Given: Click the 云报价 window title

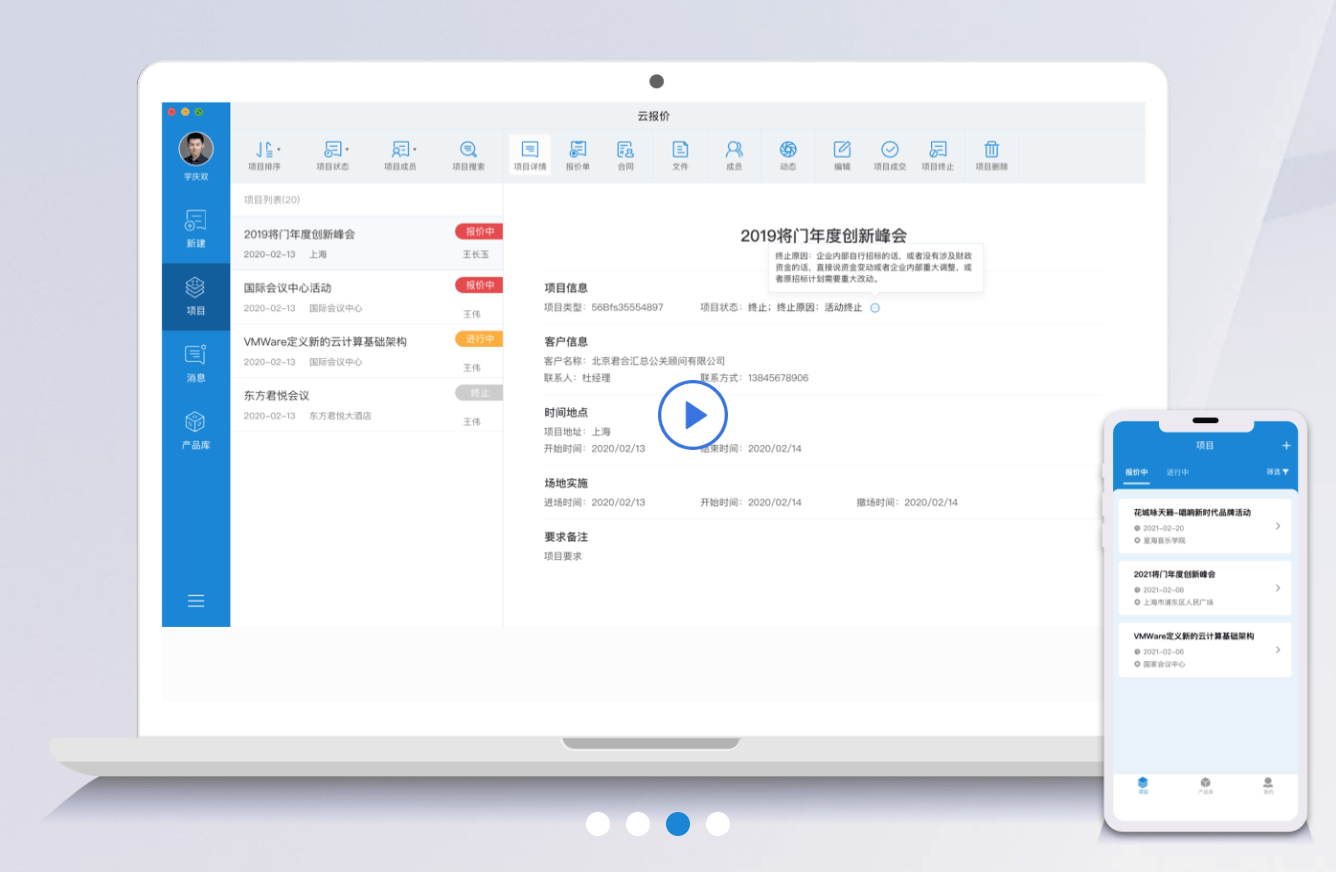Looking at the screenshot, I should (654, 116).
